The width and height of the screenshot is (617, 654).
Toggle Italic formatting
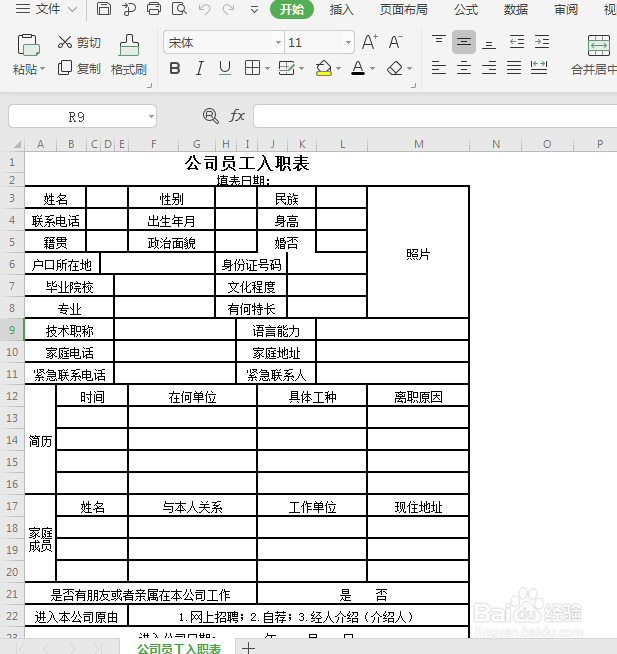pos(200,68)
